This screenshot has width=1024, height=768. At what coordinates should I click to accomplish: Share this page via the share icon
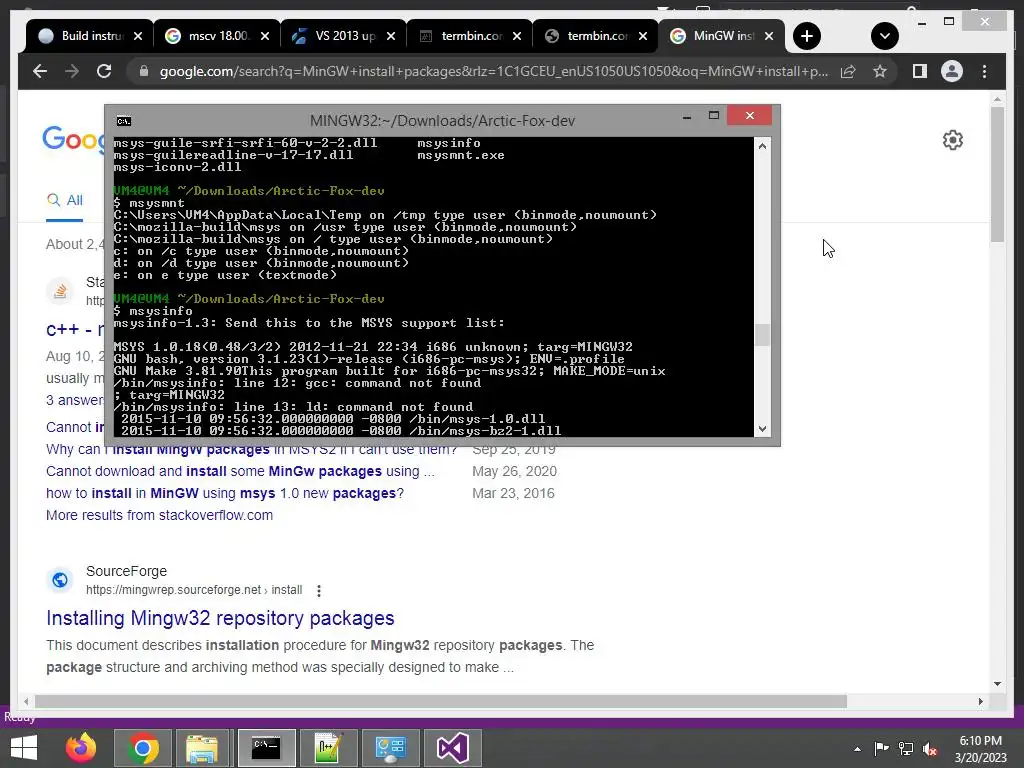coord(848,71)
